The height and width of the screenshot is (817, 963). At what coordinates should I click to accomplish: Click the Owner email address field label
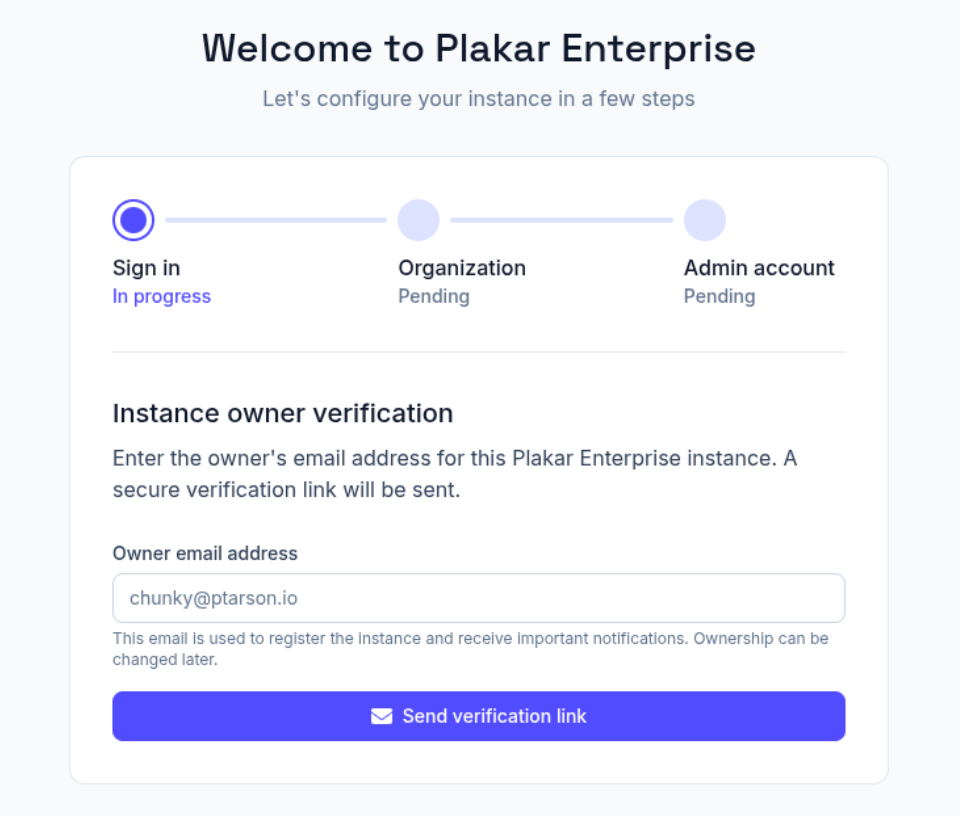pos(205,553)
